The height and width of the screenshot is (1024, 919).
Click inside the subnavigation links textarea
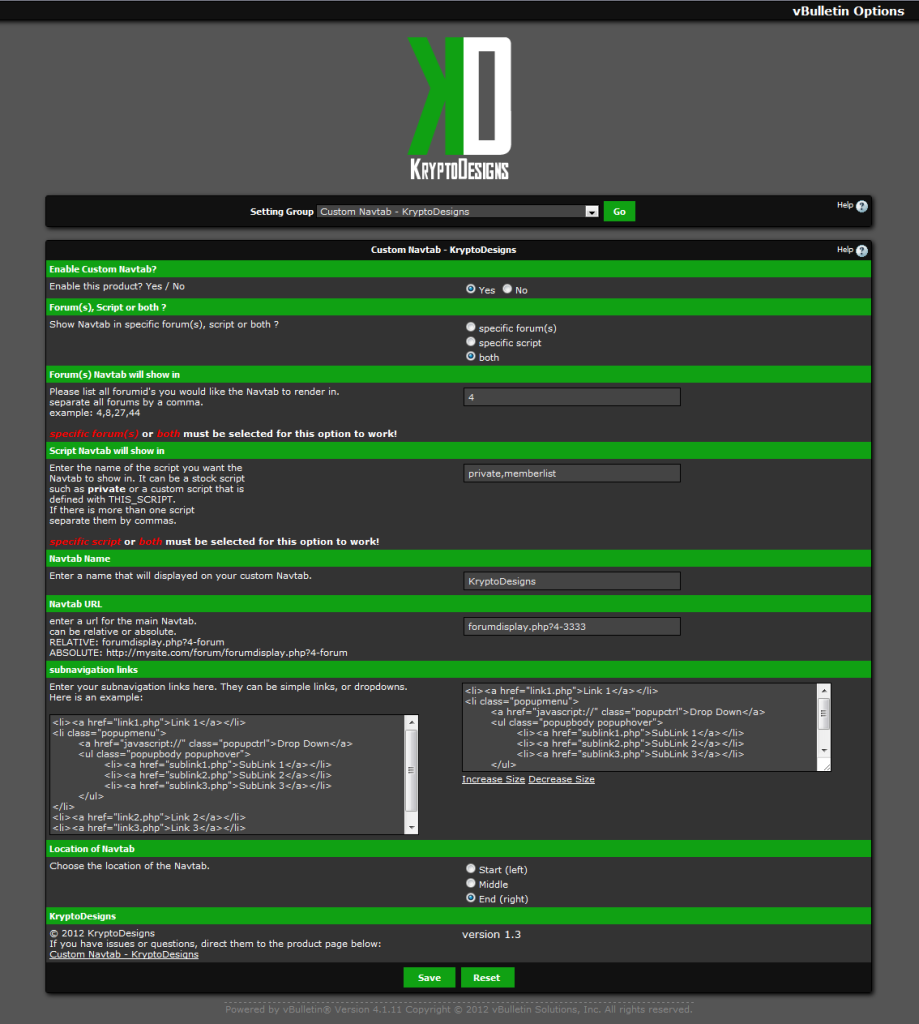click(640, 728)
